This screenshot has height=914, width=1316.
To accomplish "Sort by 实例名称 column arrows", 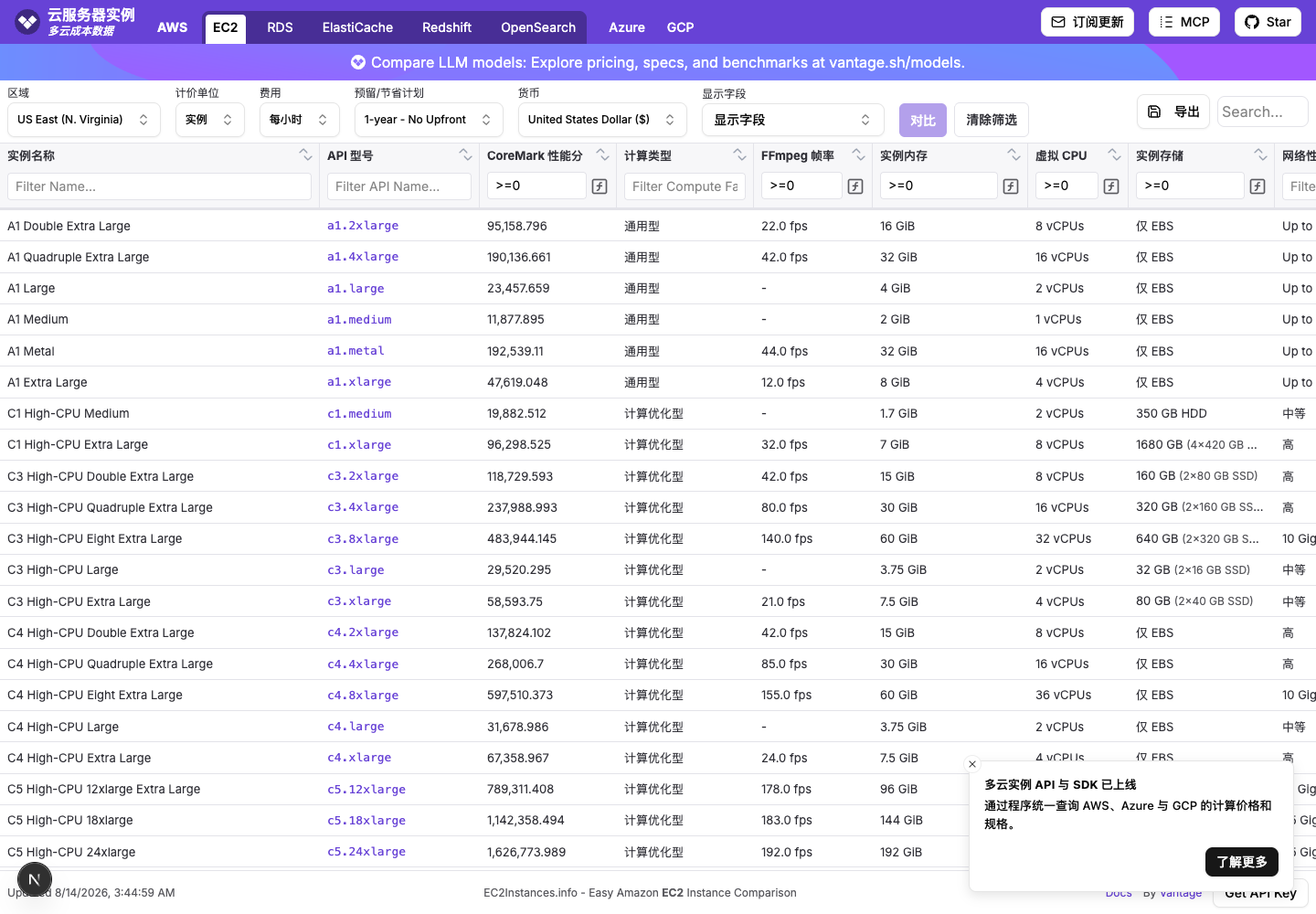I will point(305,155).
